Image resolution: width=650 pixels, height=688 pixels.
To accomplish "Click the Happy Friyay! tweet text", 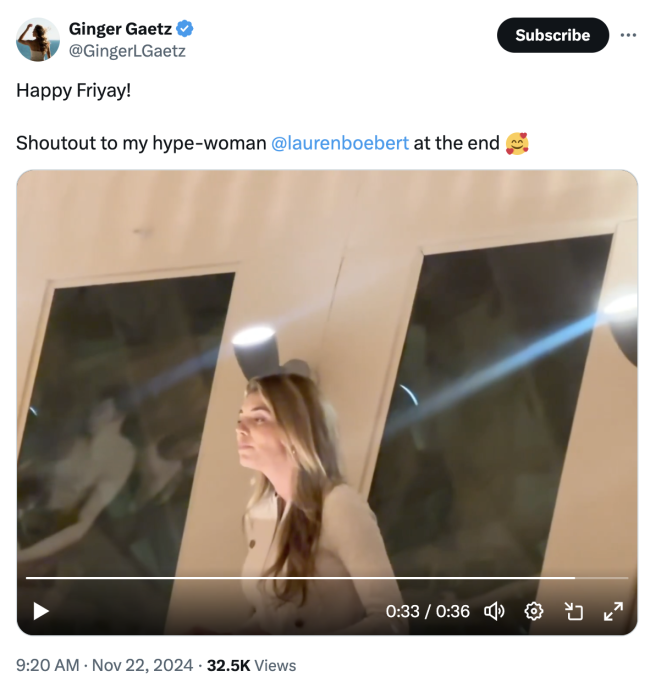I will coord(73,90).
